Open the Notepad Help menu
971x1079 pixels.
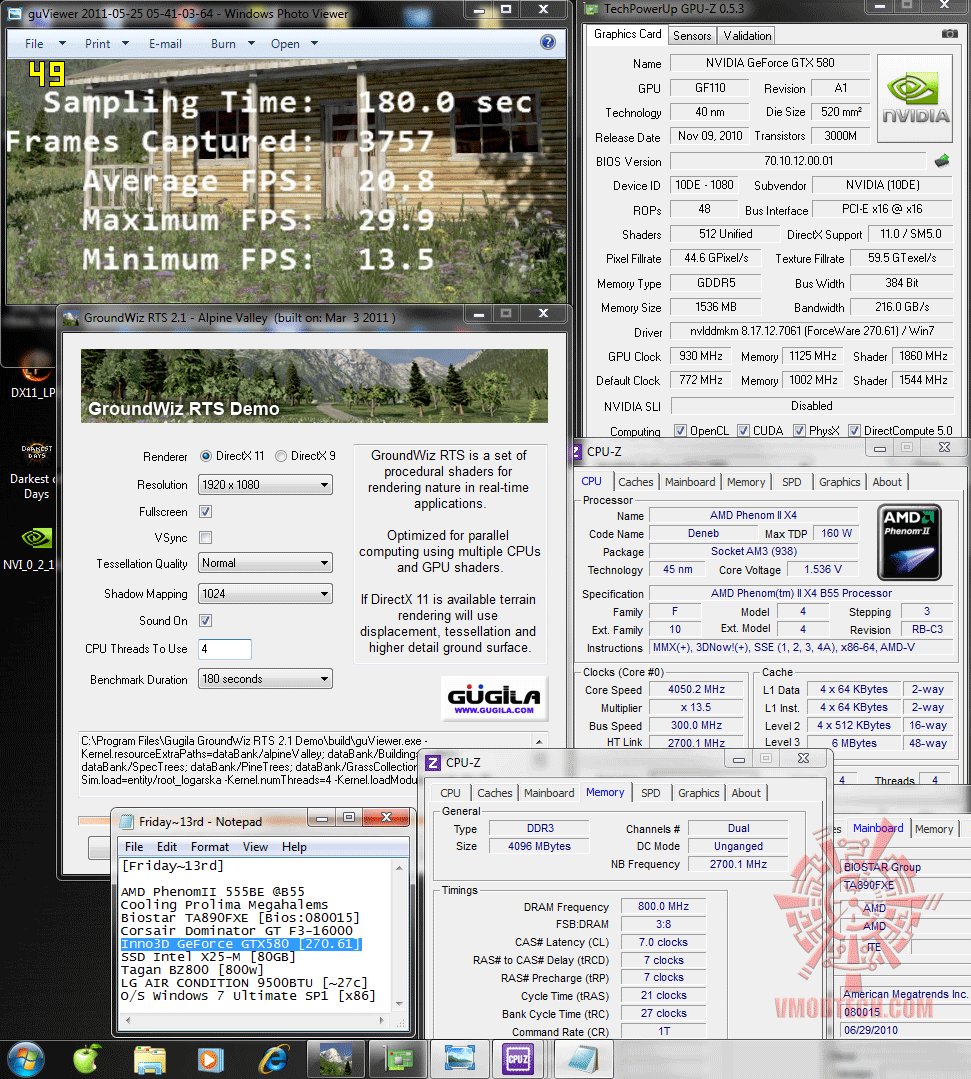(294, 846)
